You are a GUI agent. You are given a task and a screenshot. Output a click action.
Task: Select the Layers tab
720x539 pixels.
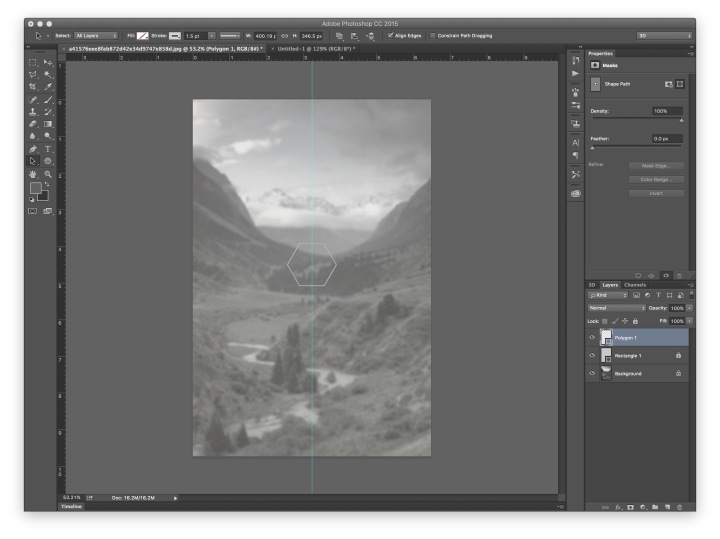coord(610,285)
